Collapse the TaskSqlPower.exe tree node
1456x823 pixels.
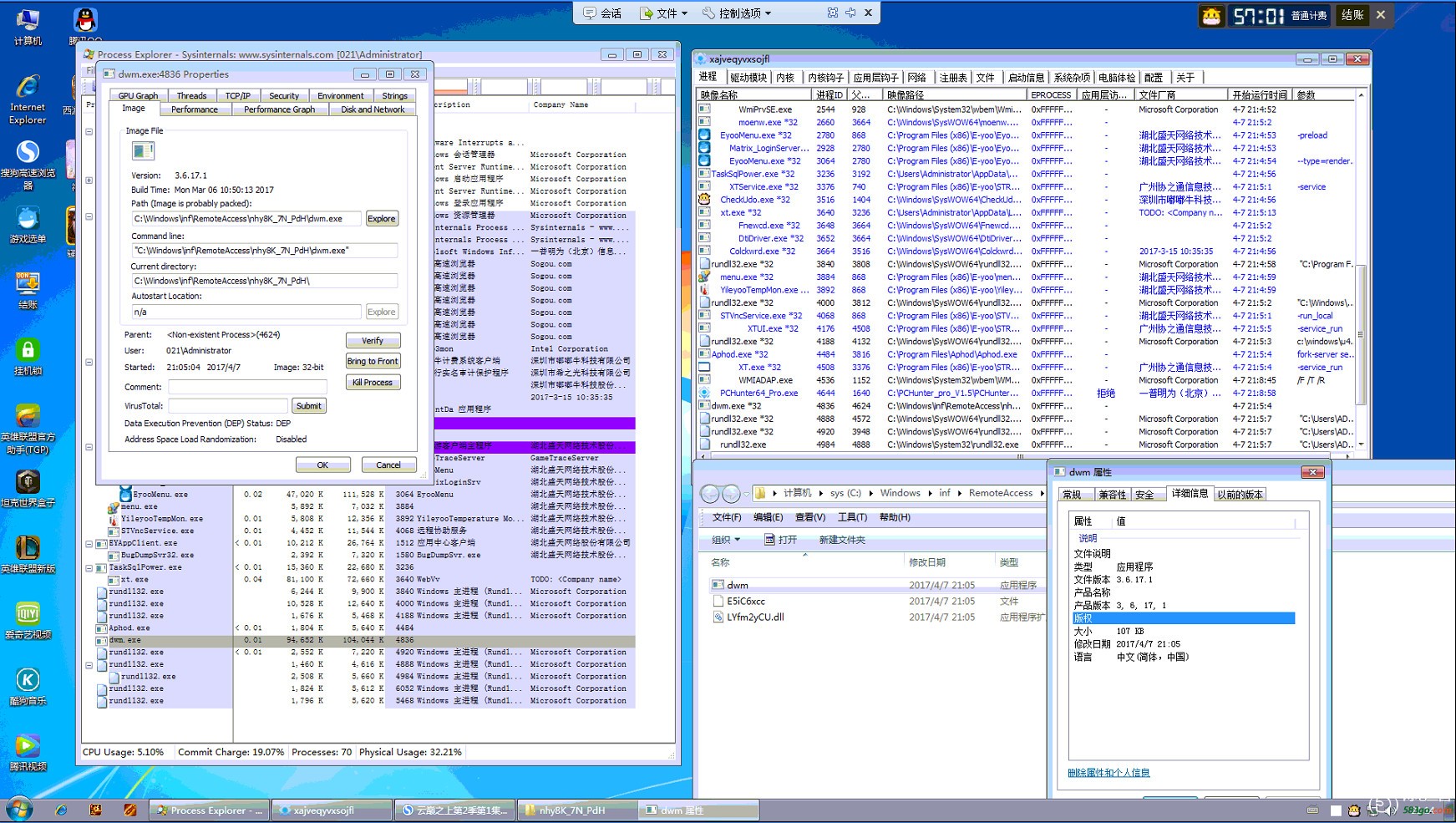click(89, 567)
